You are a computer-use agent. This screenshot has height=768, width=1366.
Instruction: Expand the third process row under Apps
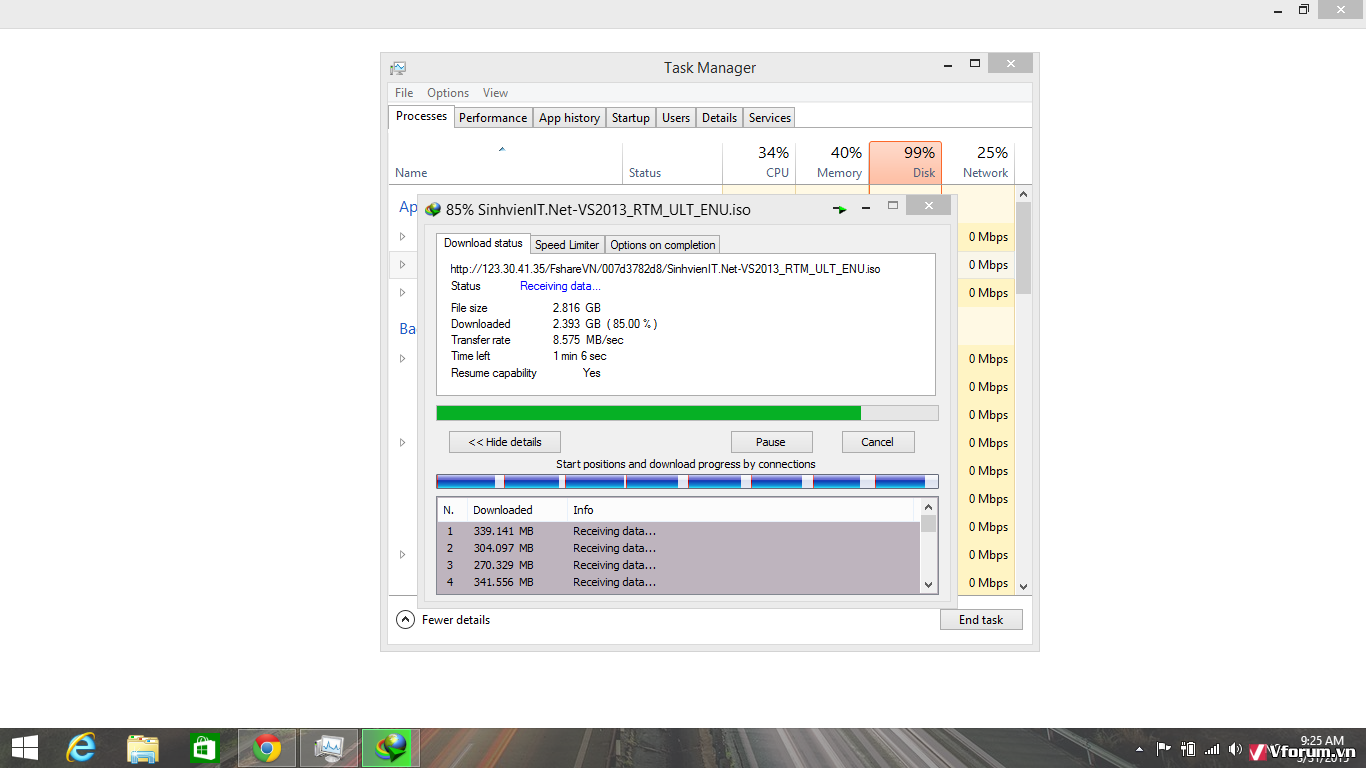403,293
